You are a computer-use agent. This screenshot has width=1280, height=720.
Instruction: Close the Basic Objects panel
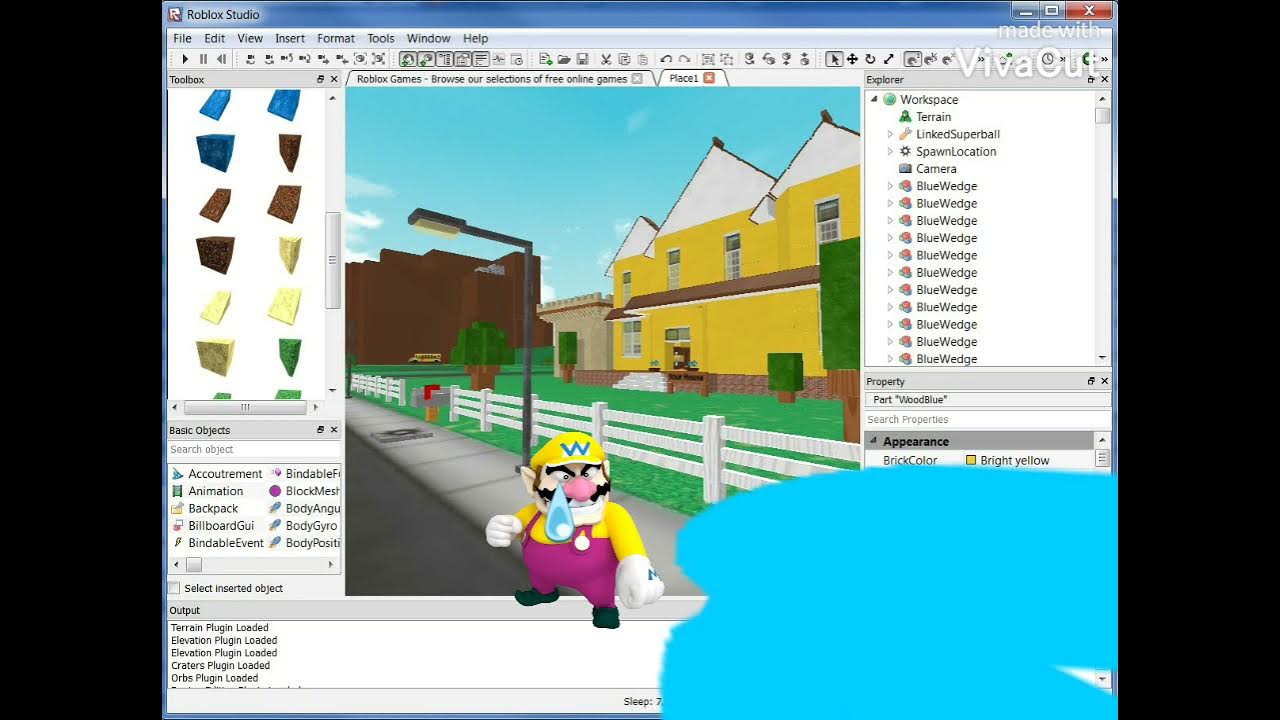334,430
